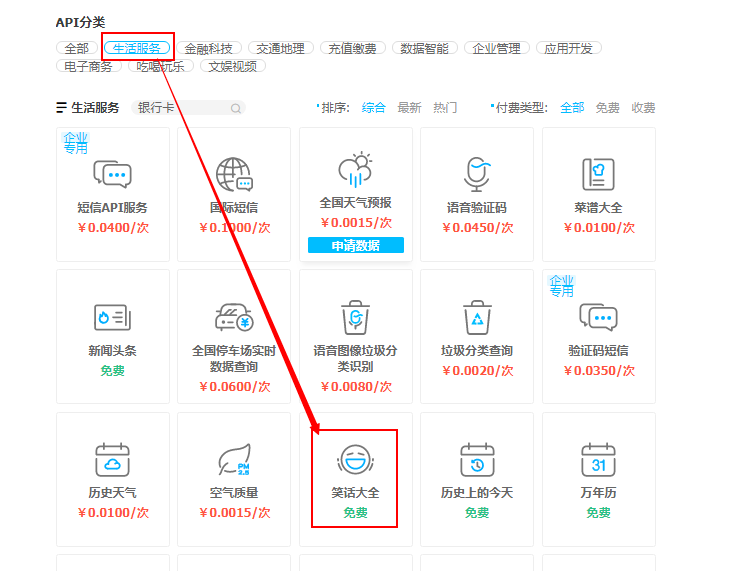Filter payment type to 免费
The image size is (753, 571).
pos(607,108)
